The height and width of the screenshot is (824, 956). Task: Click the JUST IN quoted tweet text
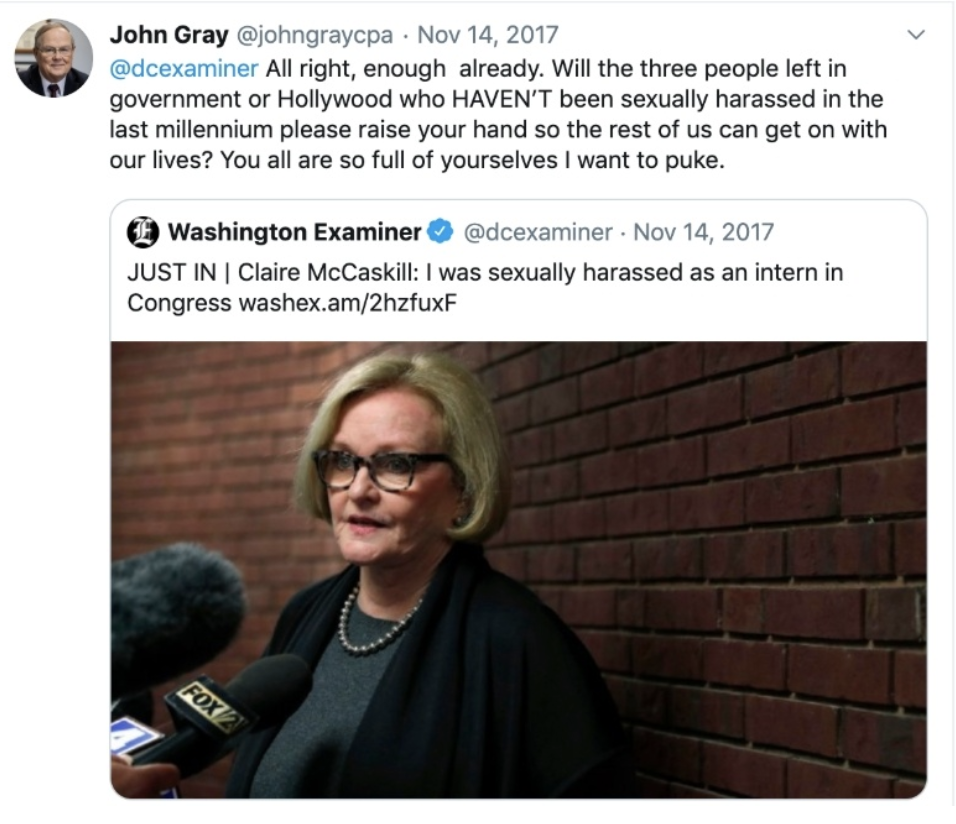(485, 287)
